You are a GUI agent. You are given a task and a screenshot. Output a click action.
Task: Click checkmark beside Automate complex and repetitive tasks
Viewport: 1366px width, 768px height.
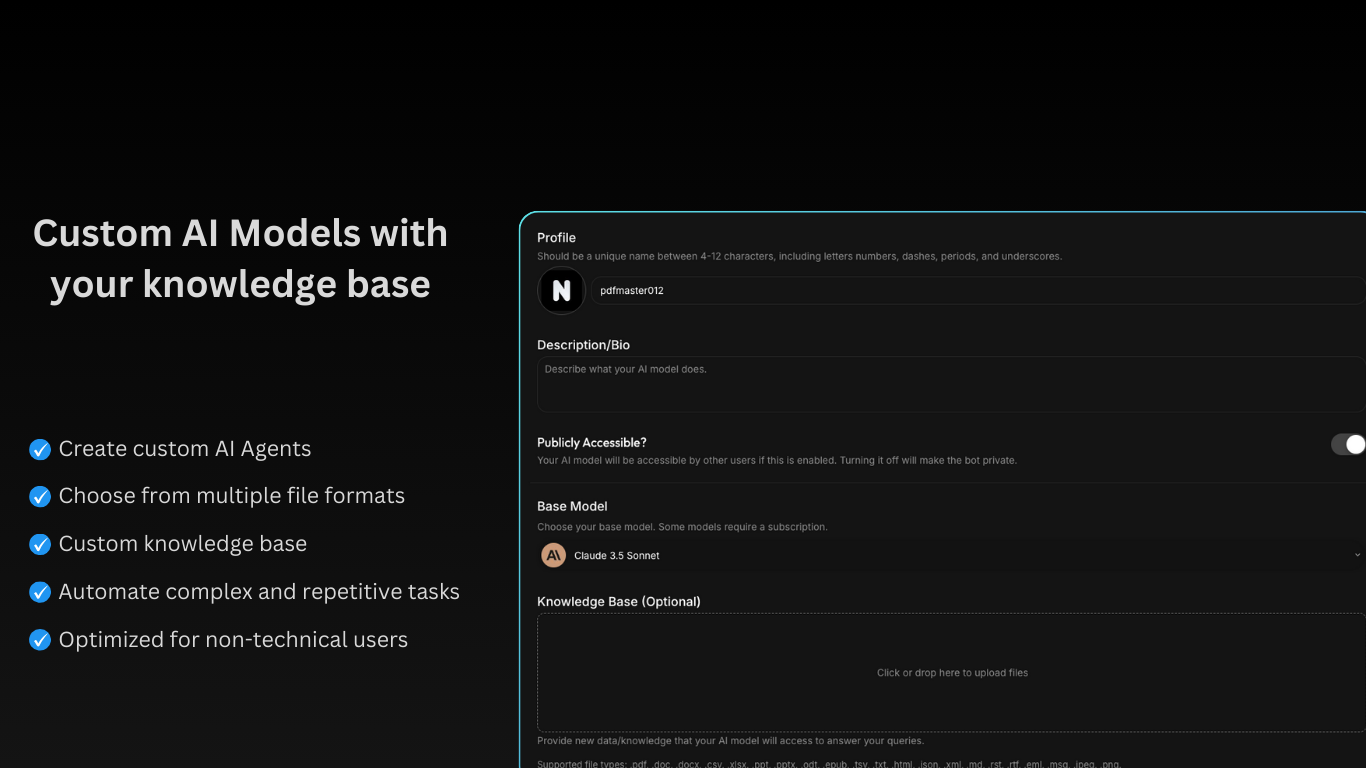[x=40, y=593]
